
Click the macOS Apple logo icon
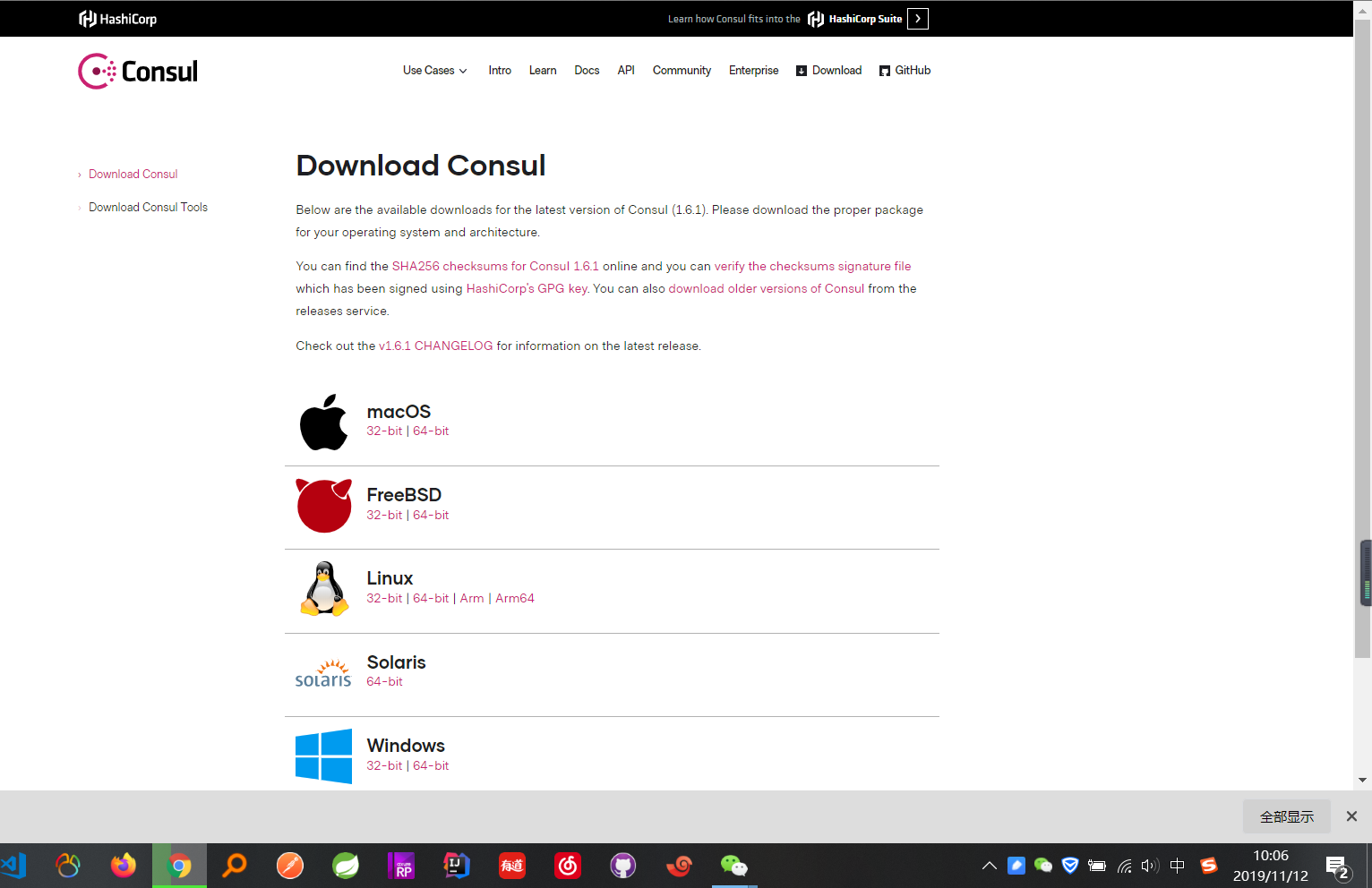tap(323, 422)
